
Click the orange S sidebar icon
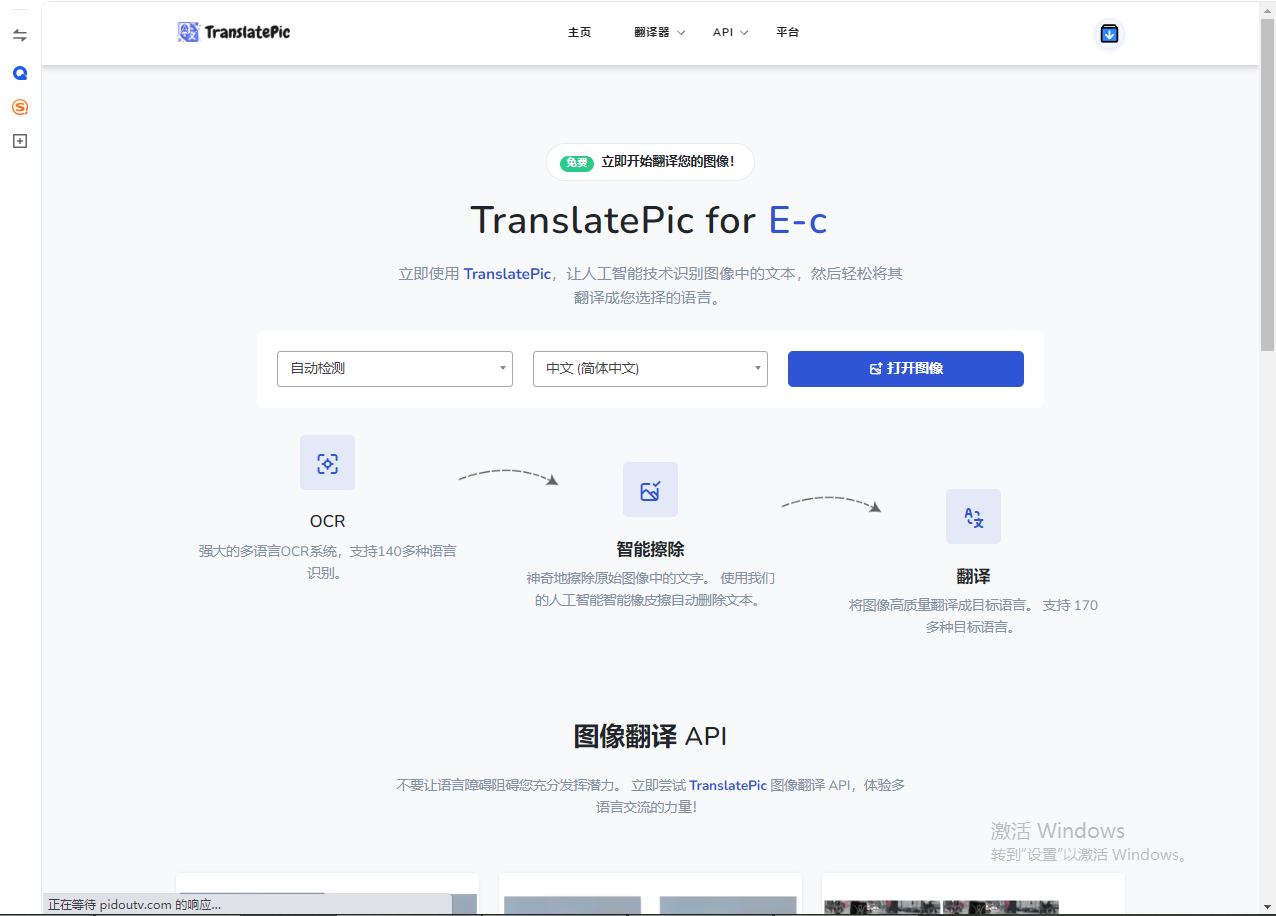click(20, 107)
